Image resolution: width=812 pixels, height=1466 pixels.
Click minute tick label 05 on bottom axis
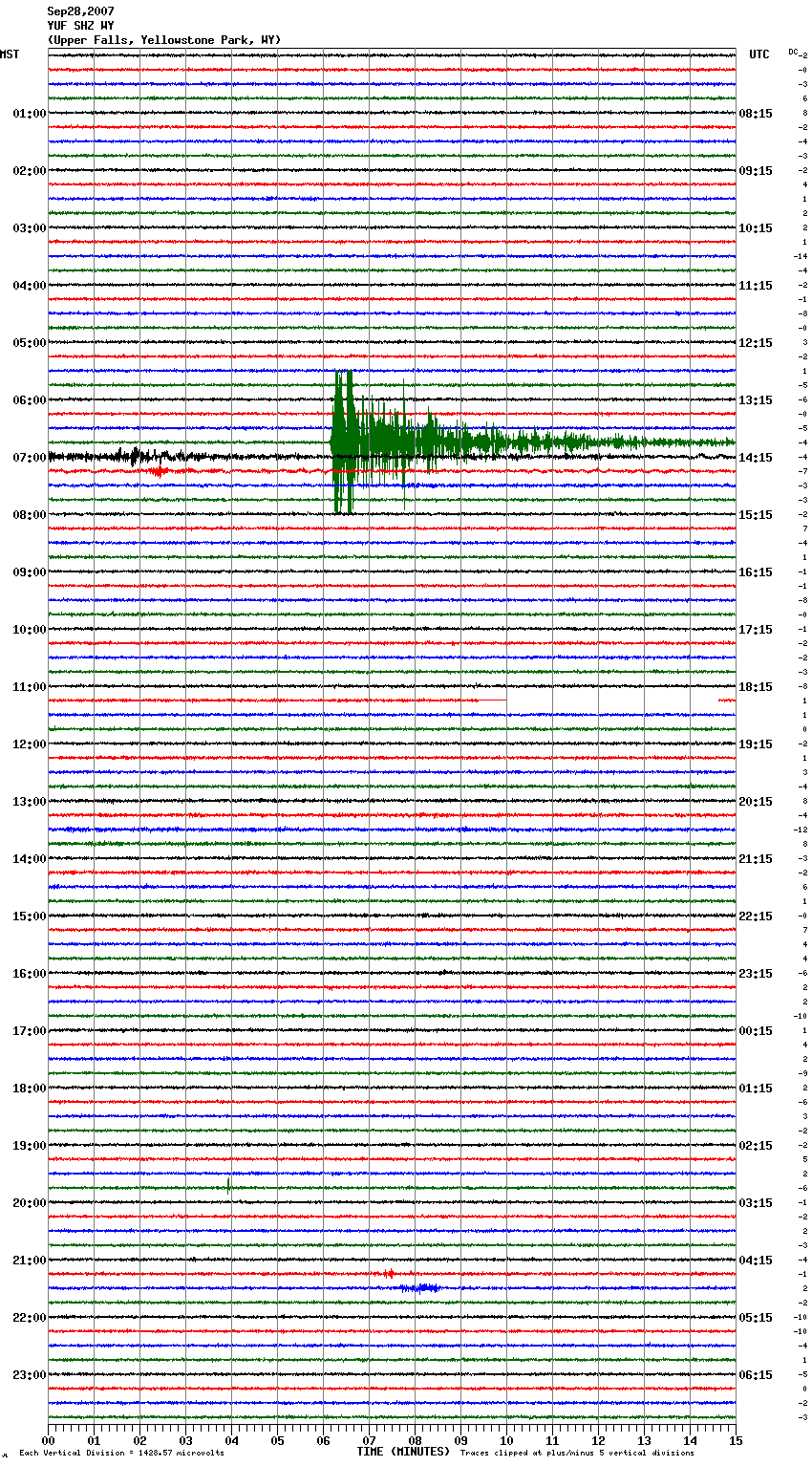coord(277,1440)
